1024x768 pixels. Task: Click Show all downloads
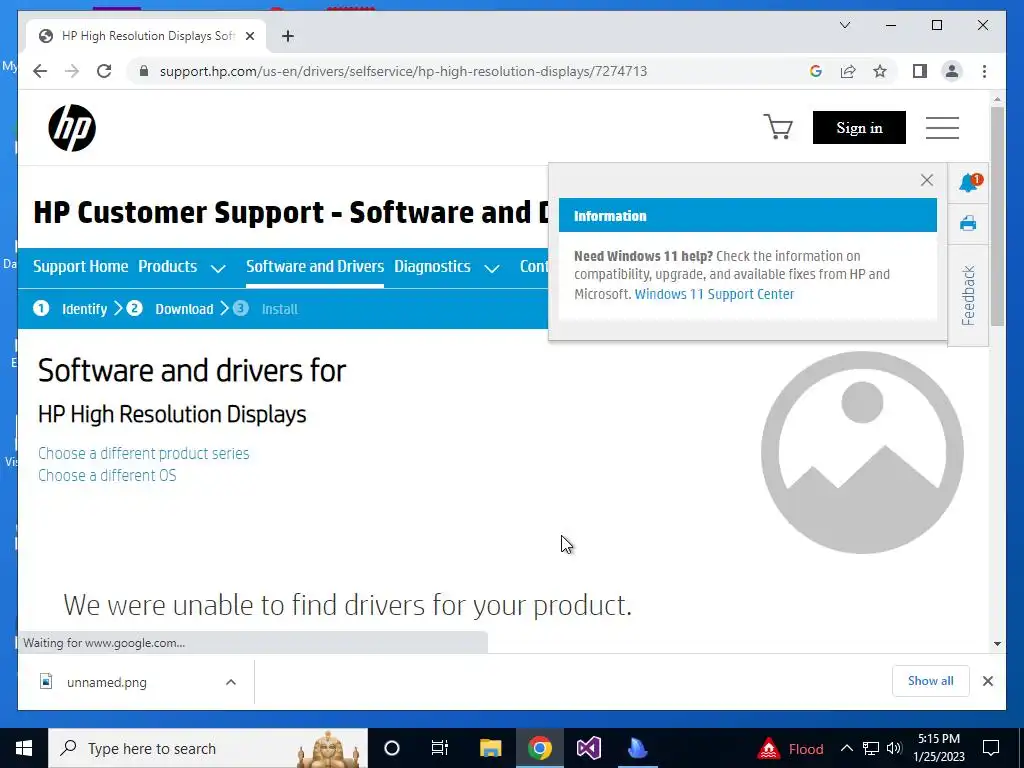(930, 681)
